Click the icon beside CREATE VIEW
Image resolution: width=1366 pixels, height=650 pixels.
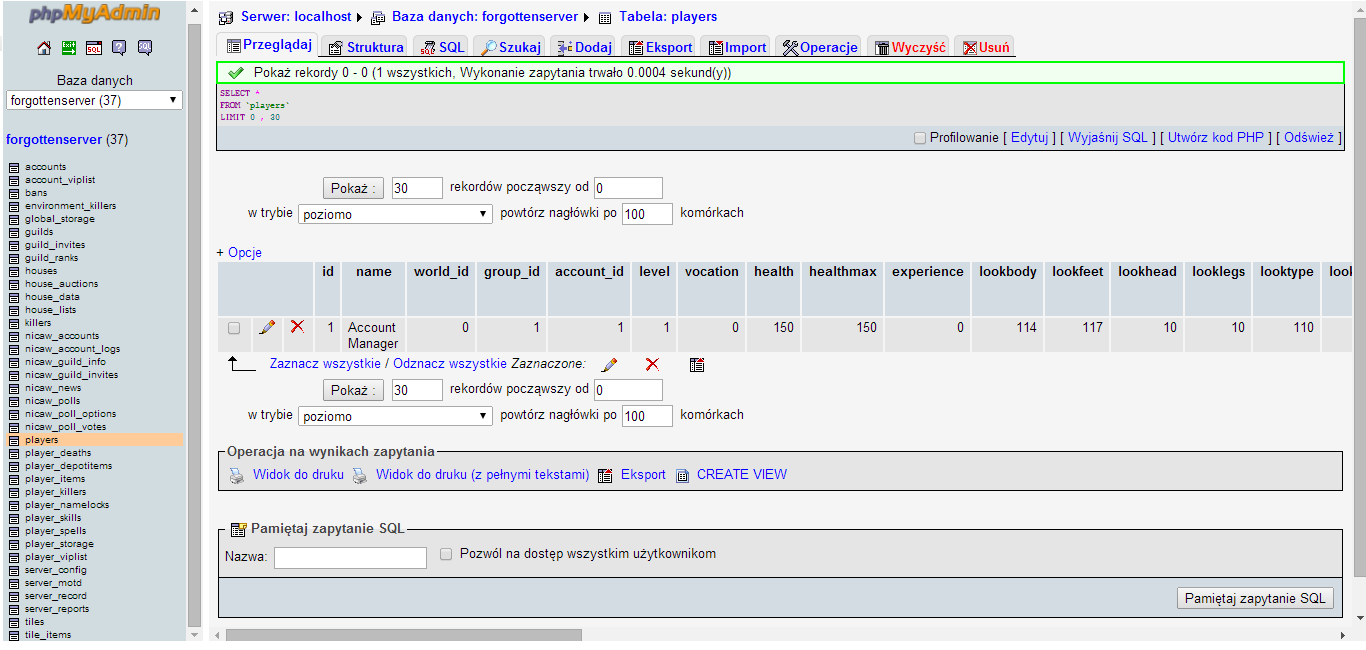tap(683, 476)
